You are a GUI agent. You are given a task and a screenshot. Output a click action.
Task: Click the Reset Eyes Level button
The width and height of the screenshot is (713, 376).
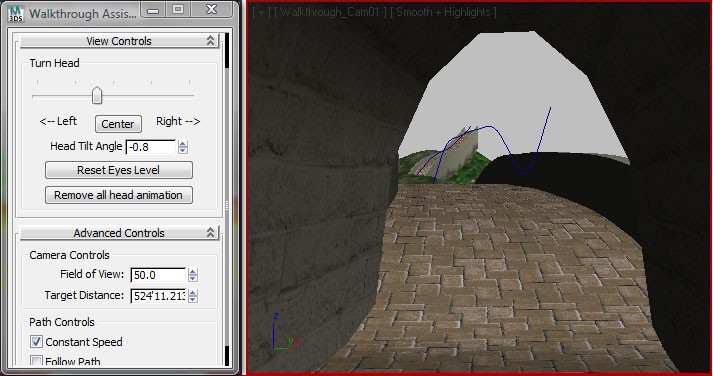pos(119,170)
